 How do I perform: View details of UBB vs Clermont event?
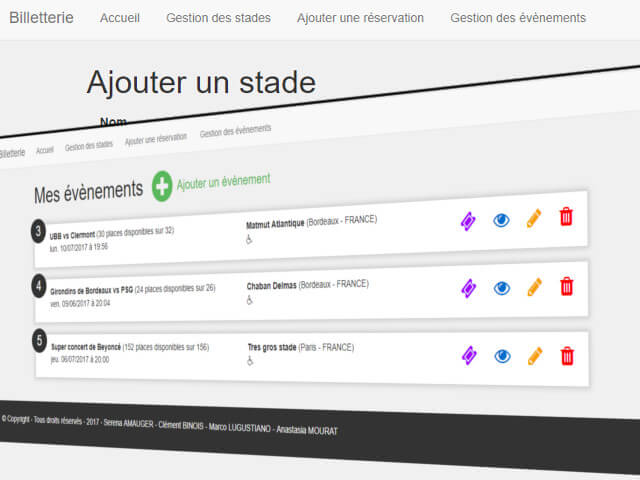coord(501,220)
